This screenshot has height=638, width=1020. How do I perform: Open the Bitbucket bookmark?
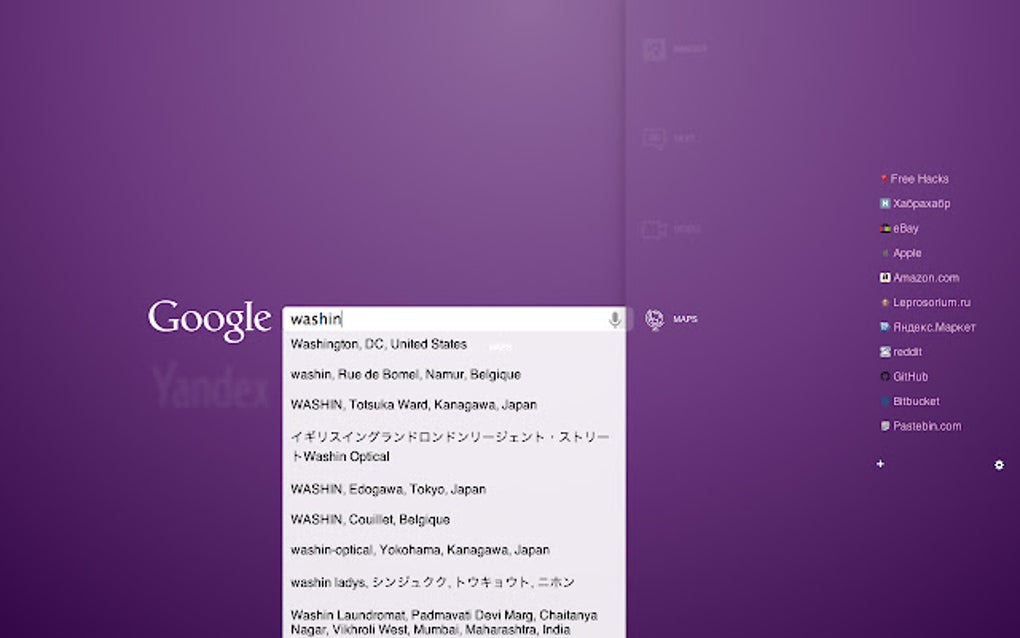click(909, 401)
